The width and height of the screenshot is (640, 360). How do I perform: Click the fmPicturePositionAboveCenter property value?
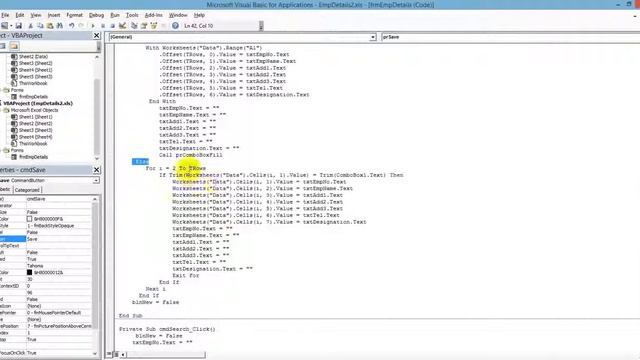click(59, 326)
